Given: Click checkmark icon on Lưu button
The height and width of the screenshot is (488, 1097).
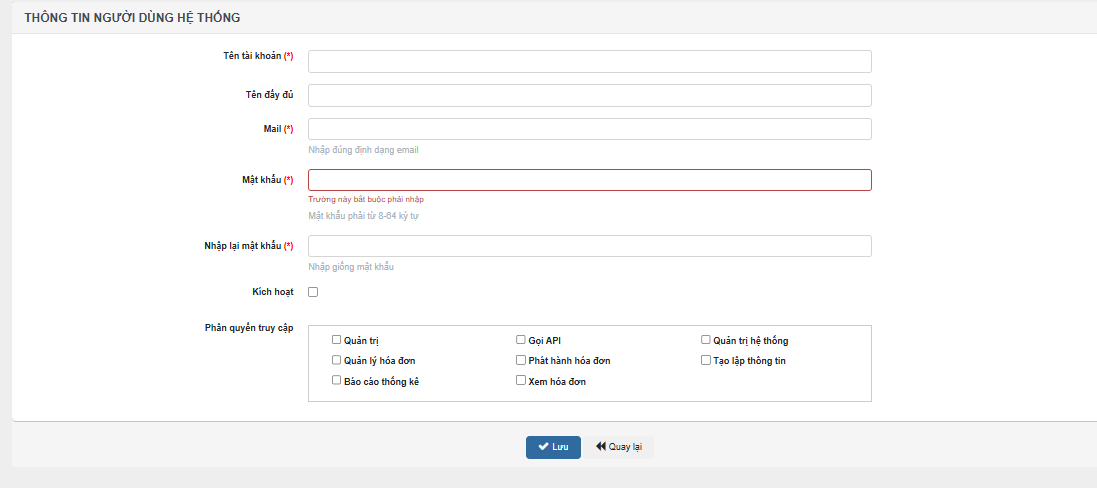Looking at the screenshot, I should [542, 447].
